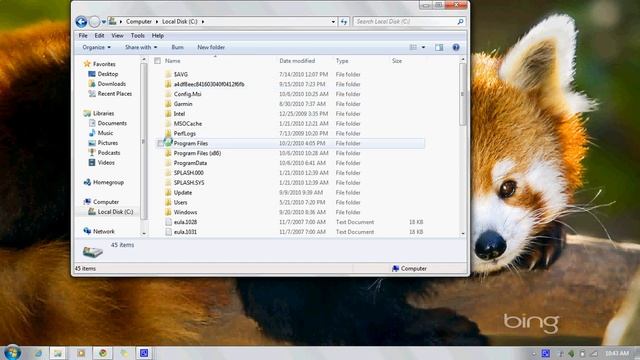Select Downloads in Favorites

111,84
